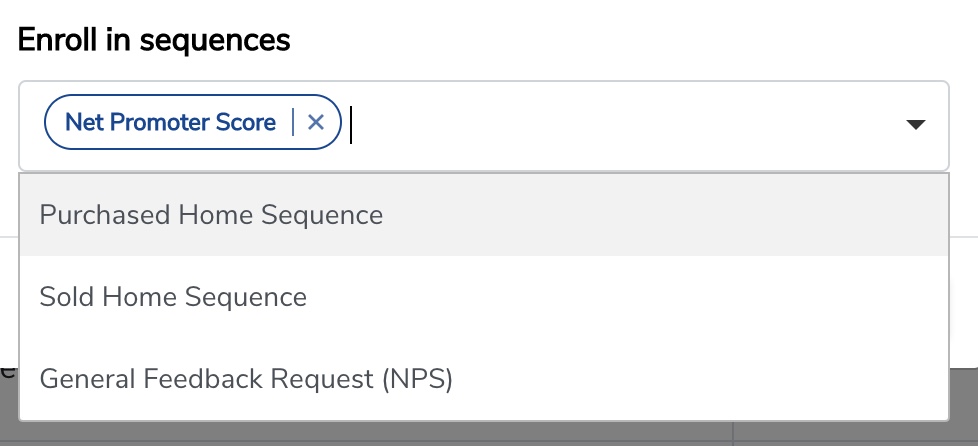The width and height of the screenshot is (978, 446).
Task: Focus the sequences search input field
Action: coord(600,125)
